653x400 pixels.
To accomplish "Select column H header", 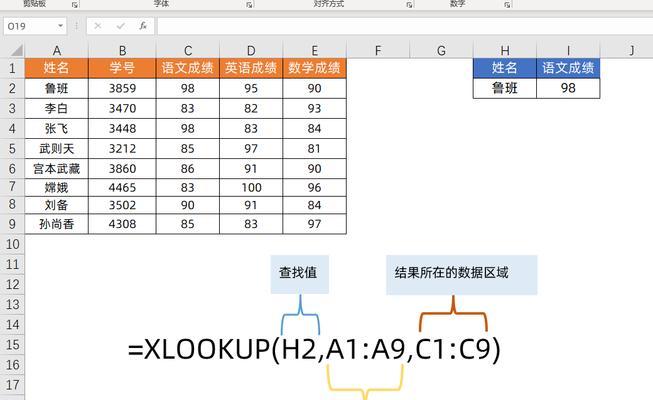I will [x=505, y=50].
